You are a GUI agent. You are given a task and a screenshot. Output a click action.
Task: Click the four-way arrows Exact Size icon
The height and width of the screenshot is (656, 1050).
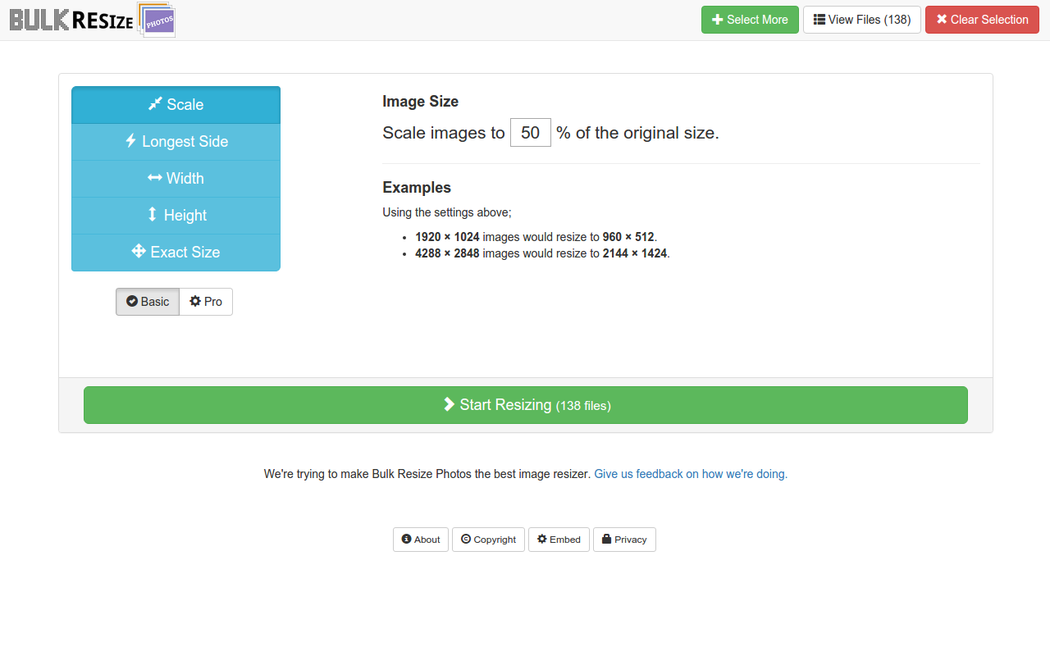click(138, 252)
